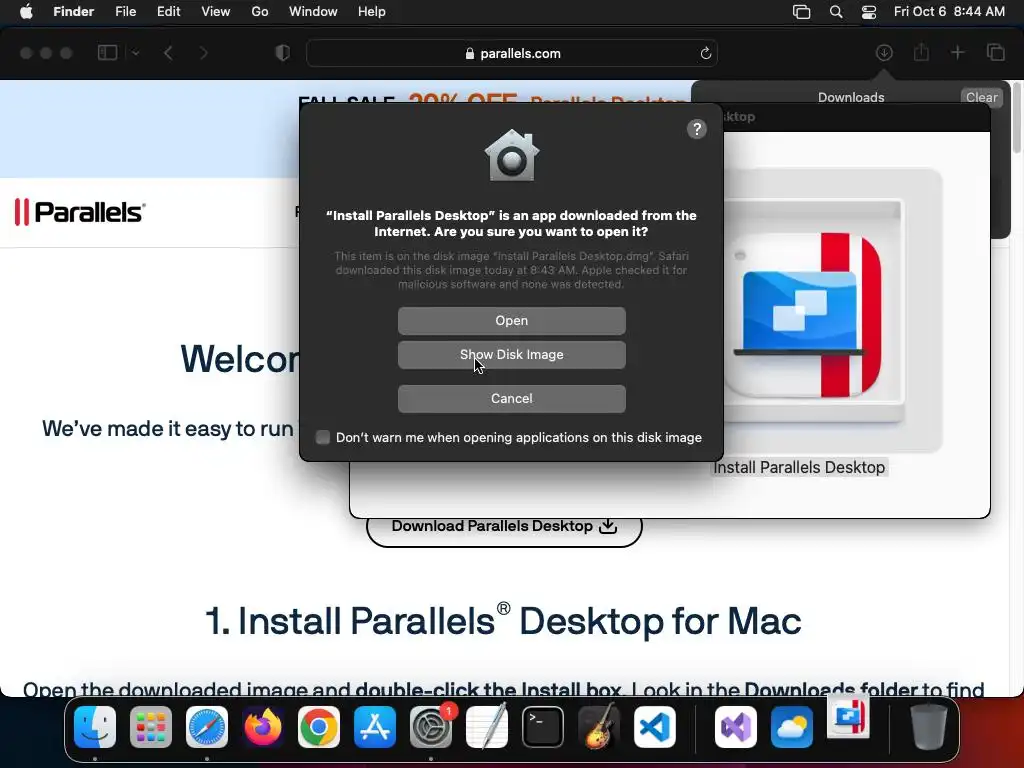Open Launchpad from the Dock
Screen dimensions: 1024x768
[151, 727]
